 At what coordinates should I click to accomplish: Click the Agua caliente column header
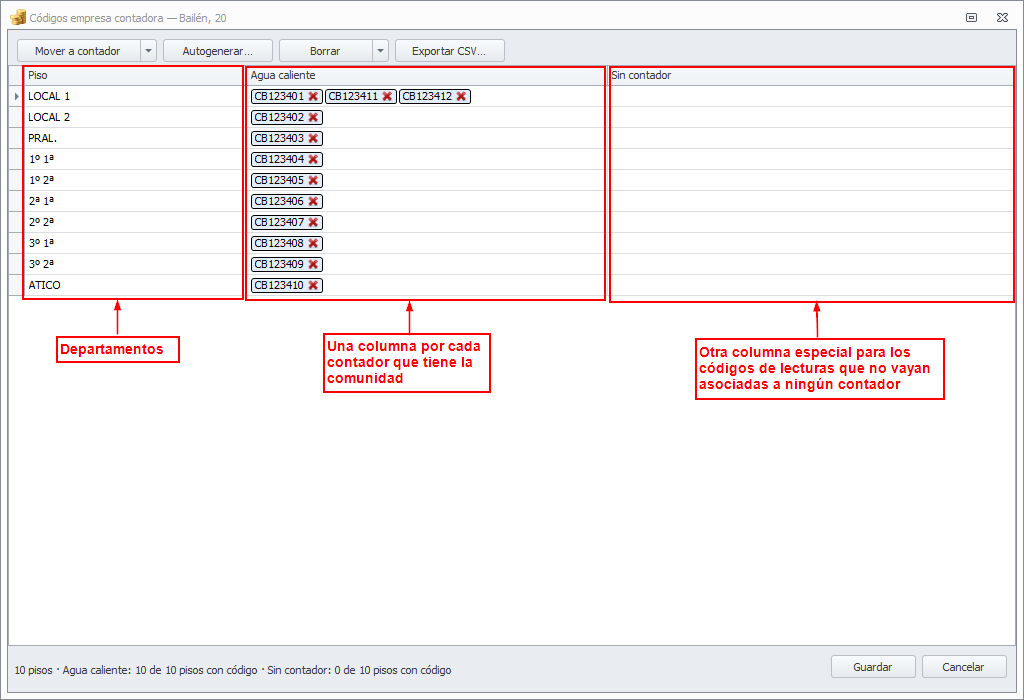pos(426,75)
